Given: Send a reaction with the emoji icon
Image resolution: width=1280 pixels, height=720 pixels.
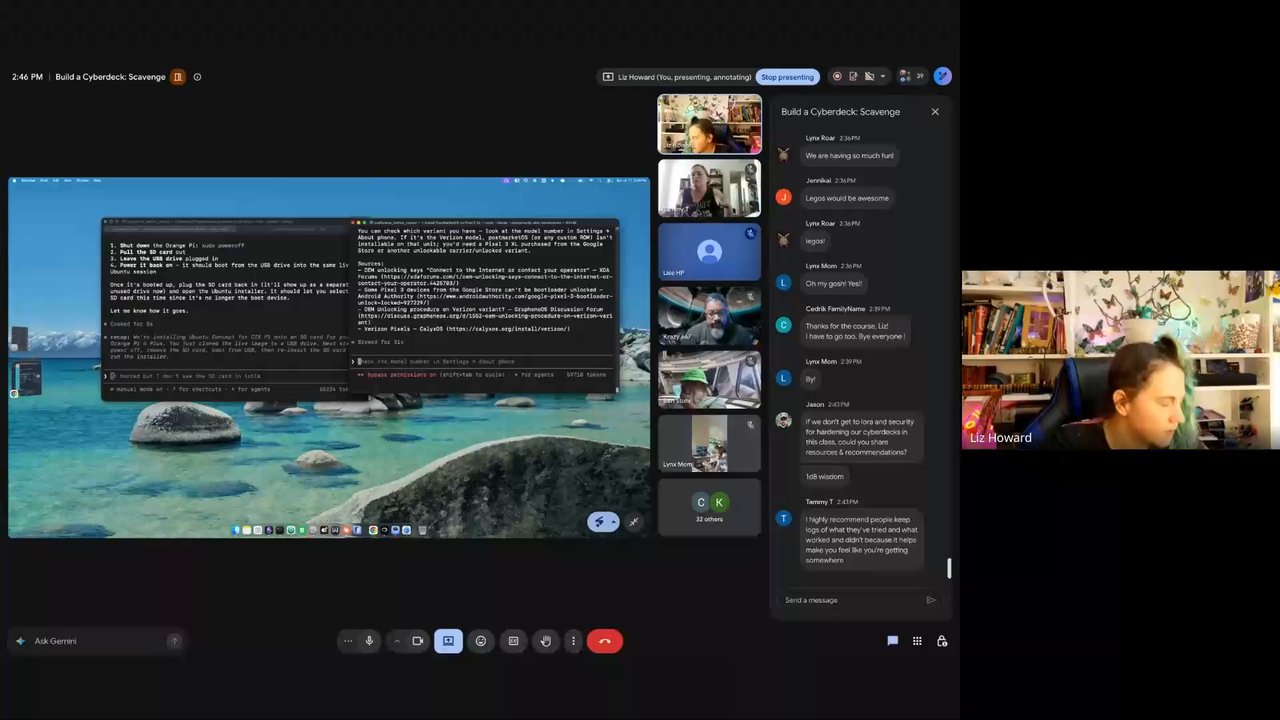Looking at the screenshot, I should 481,641.
